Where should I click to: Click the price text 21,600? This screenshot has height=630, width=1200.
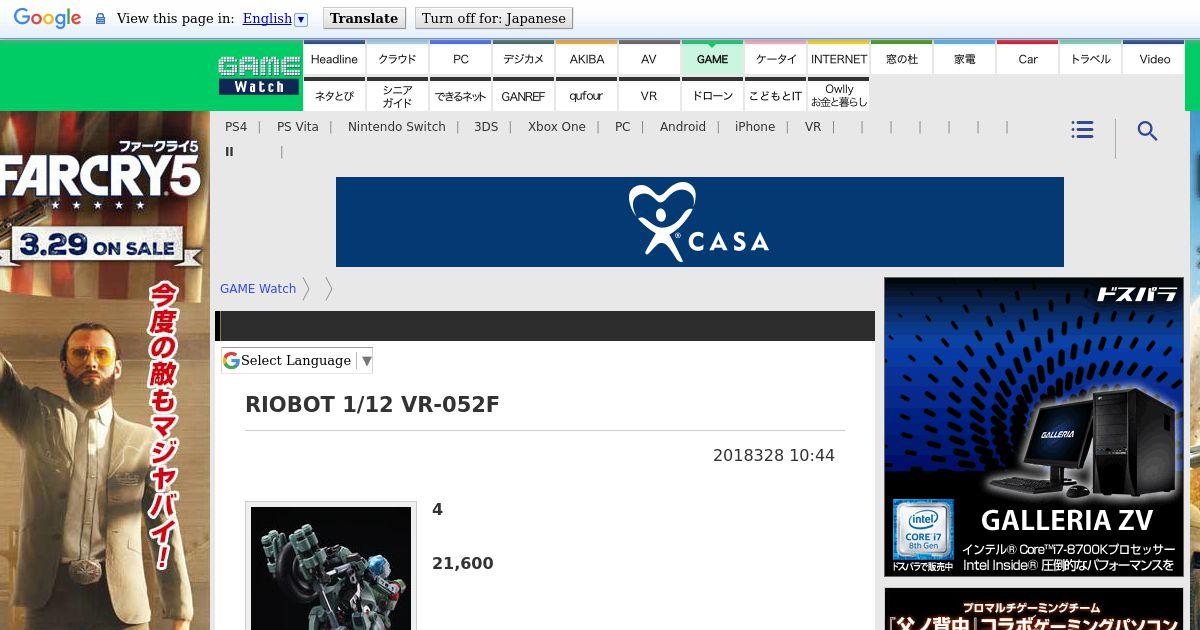(x=462, y=564)
